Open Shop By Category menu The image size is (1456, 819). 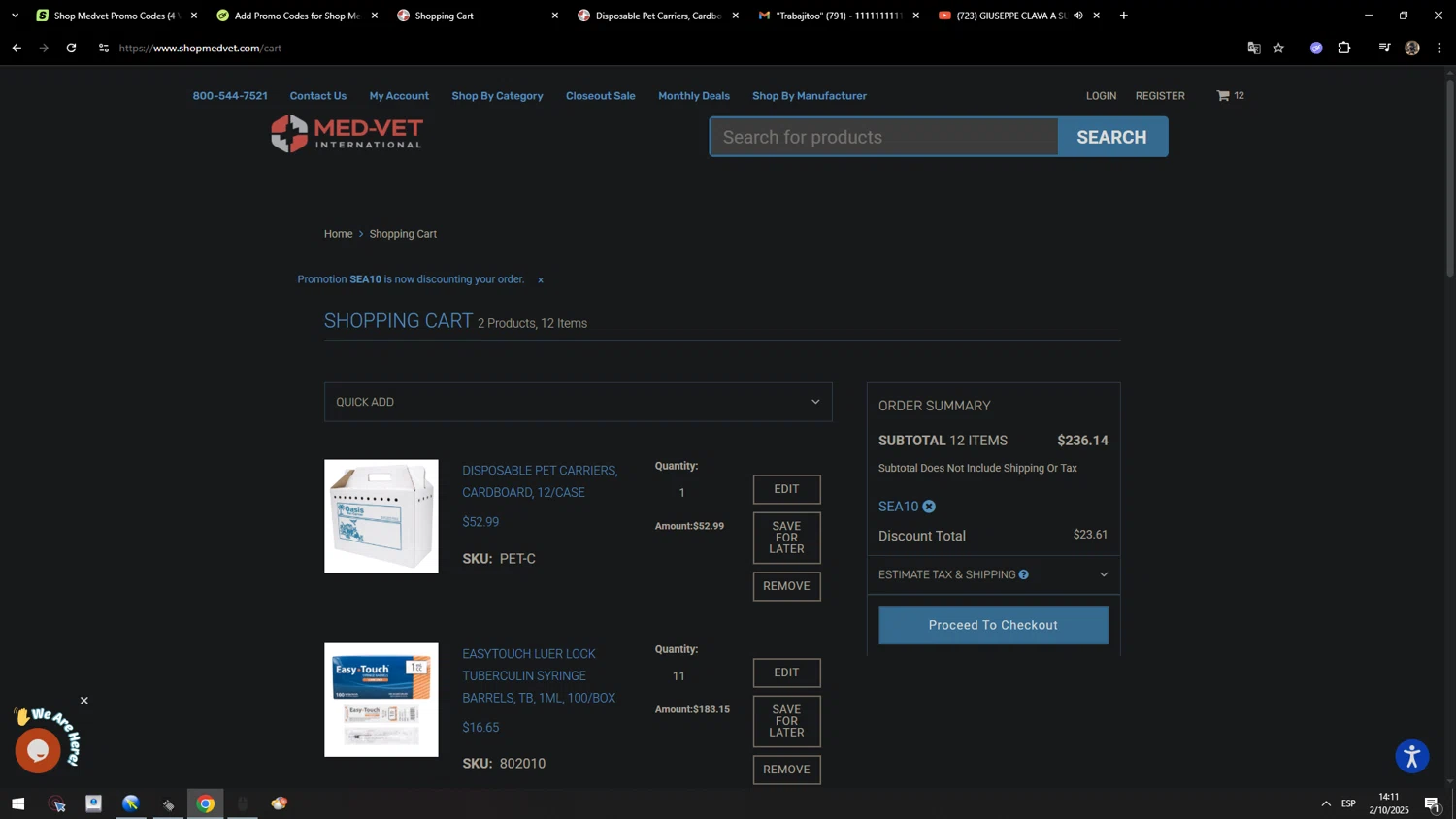pos(497,96)
